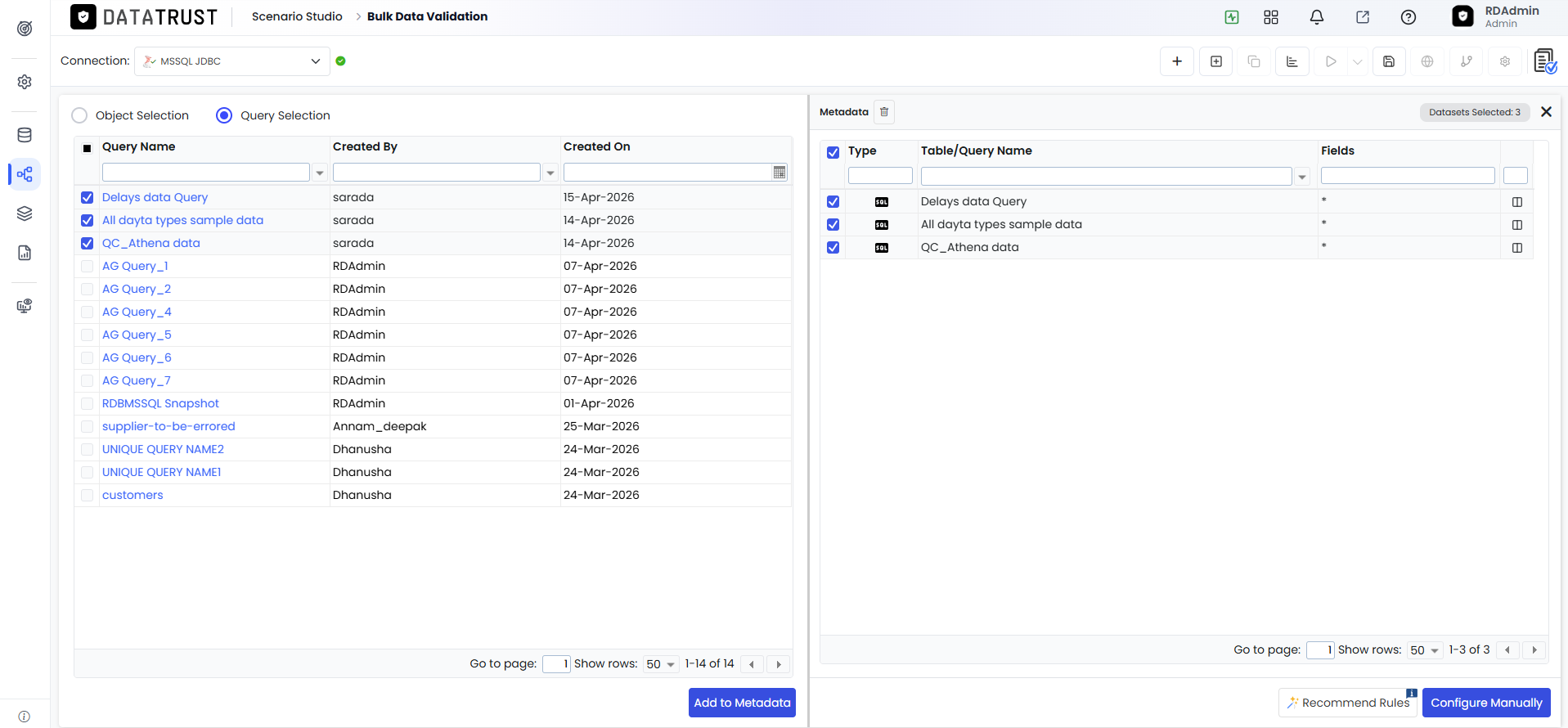Click the run play toolbar icon
1568x728 pixels.
[x=1331, y=61]
